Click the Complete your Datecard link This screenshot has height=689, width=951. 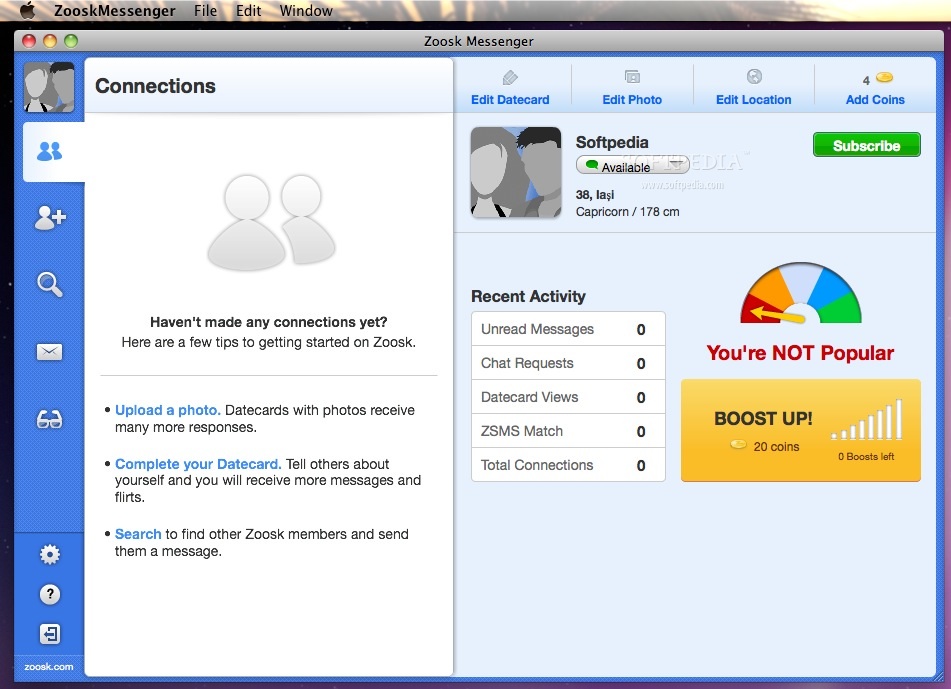click(x=198, y=464)
